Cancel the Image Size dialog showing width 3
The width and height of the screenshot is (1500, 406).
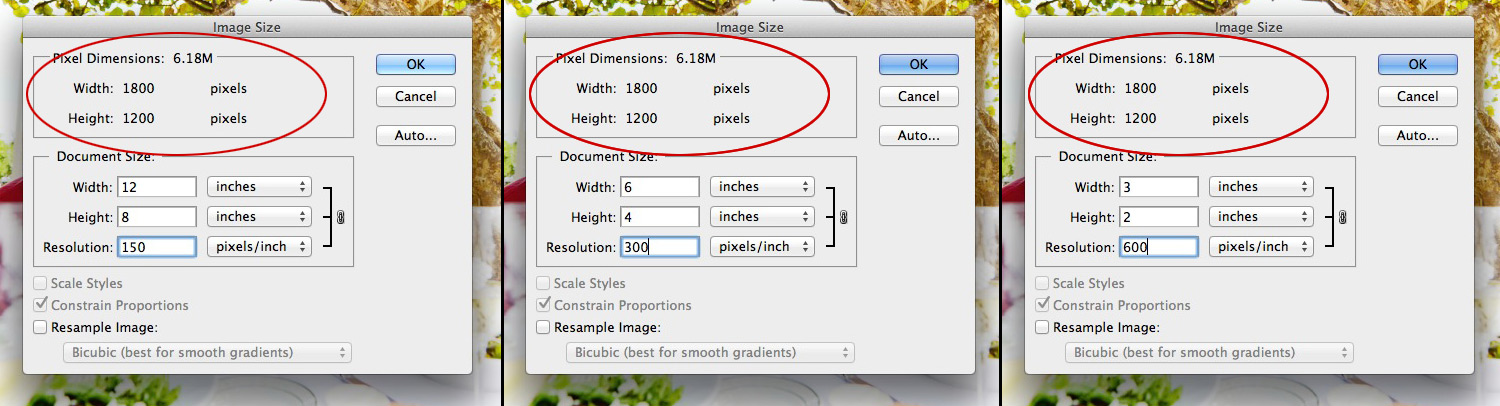point(1418,97)
